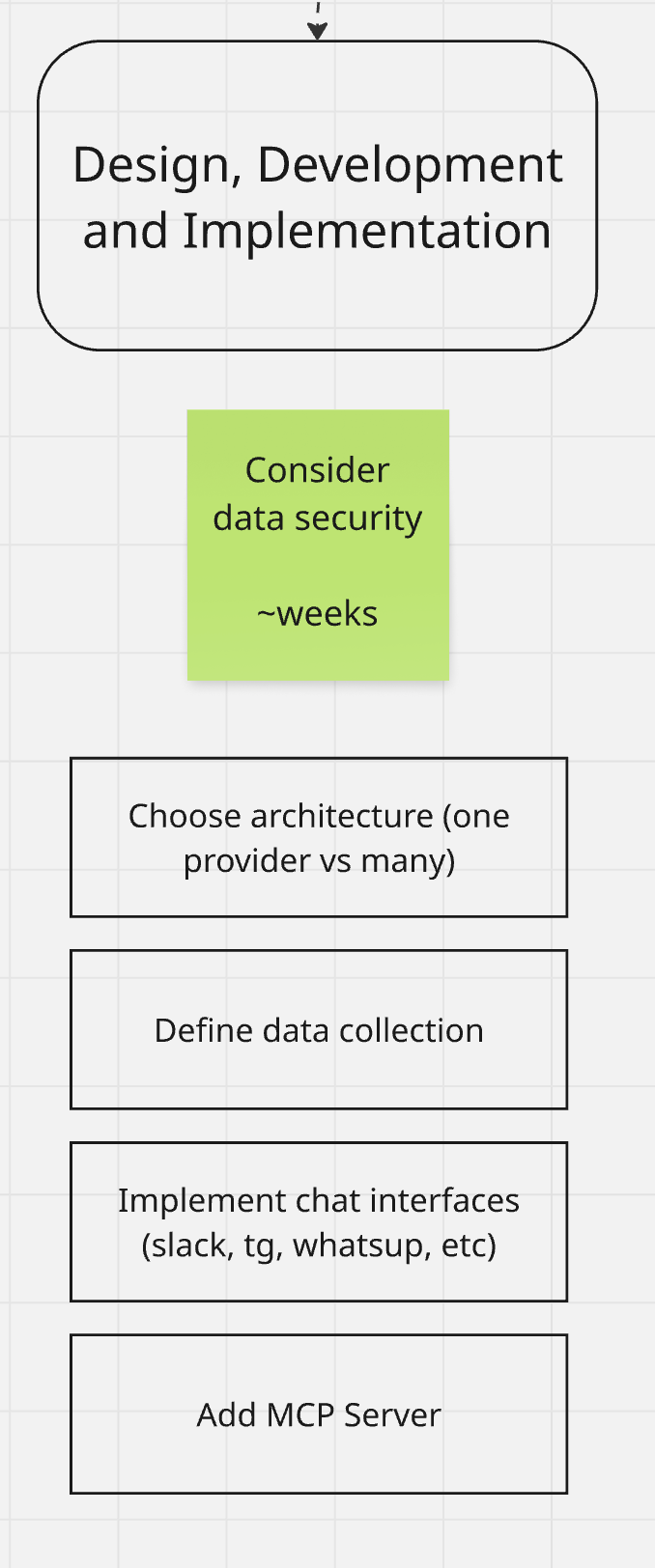Click 'Consider data security' text on sticky

pyautogui.click(x=318, y=493)
